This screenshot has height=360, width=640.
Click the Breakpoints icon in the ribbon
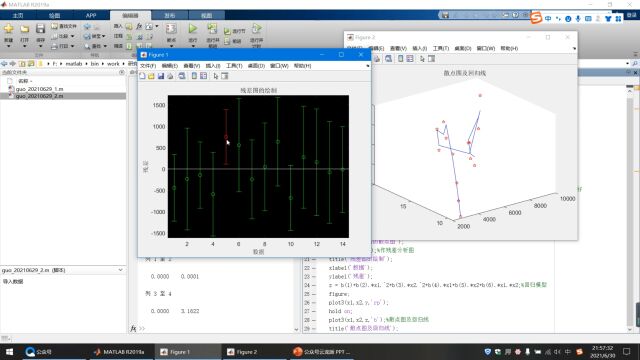click(x=171, y=29)
